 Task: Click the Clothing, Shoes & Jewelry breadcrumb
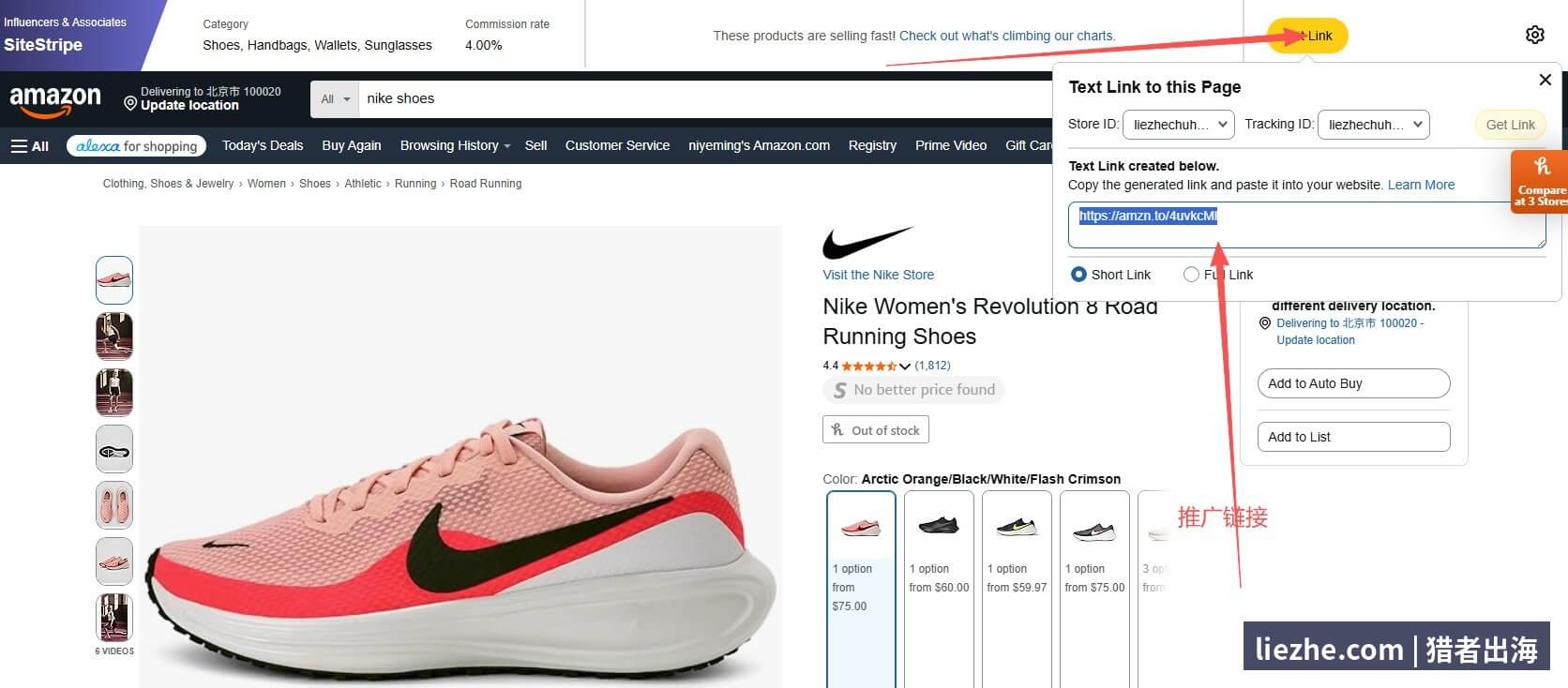[x=168, y=184]
